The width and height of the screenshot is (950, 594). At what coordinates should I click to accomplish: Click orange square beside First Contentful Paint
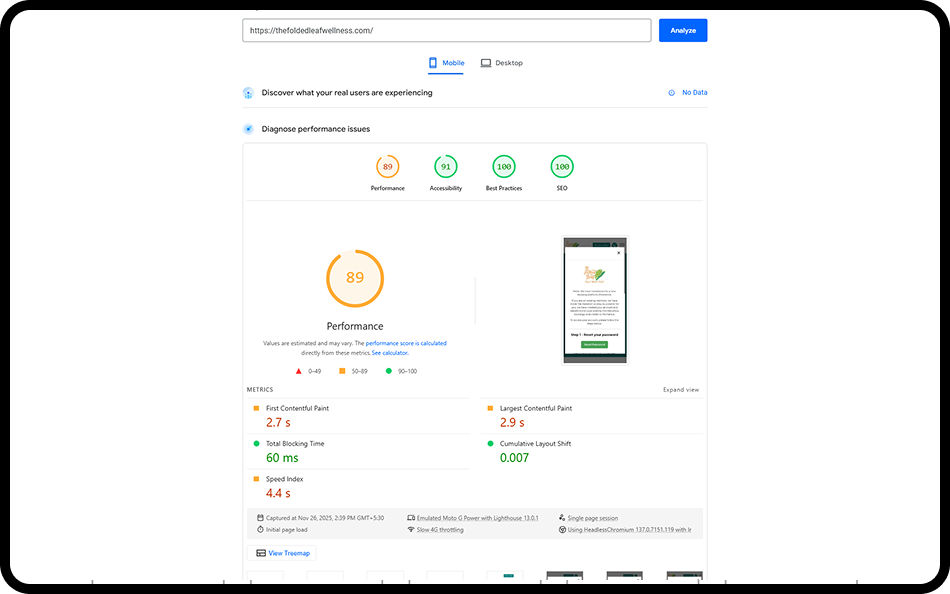pos(256,409)
